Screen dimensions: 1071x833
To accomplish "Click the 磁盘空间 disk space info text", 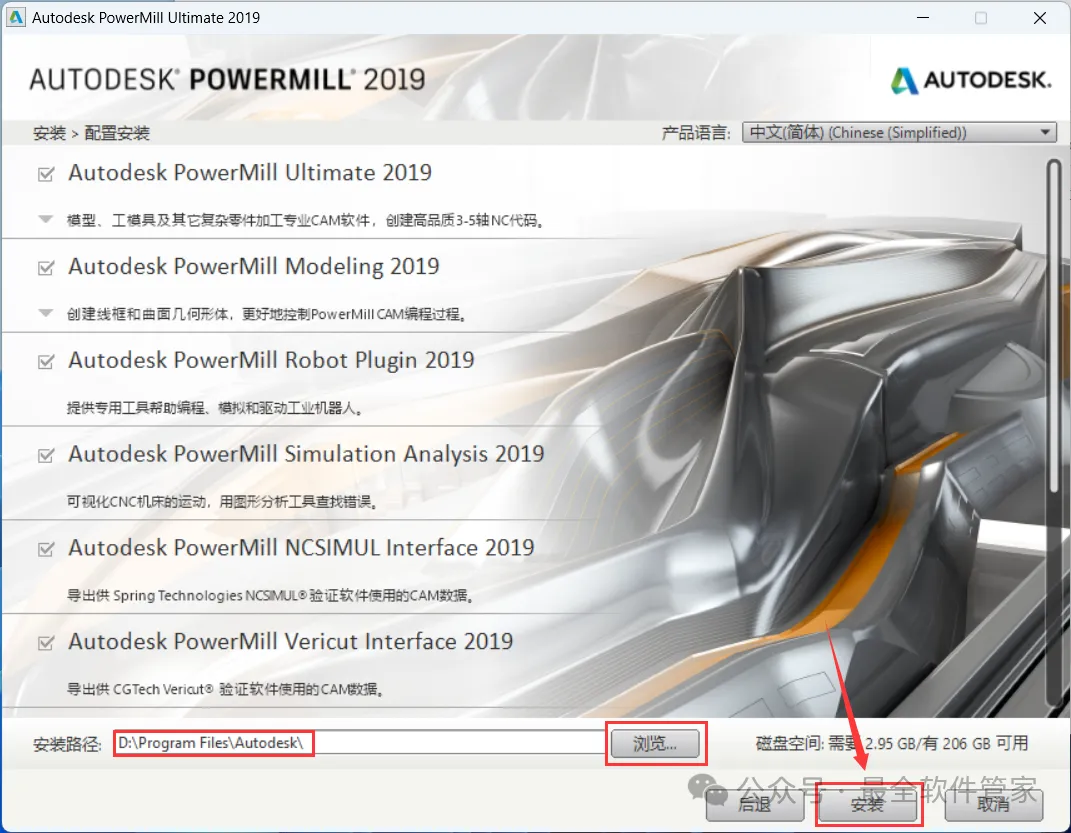I will [892, 743].
